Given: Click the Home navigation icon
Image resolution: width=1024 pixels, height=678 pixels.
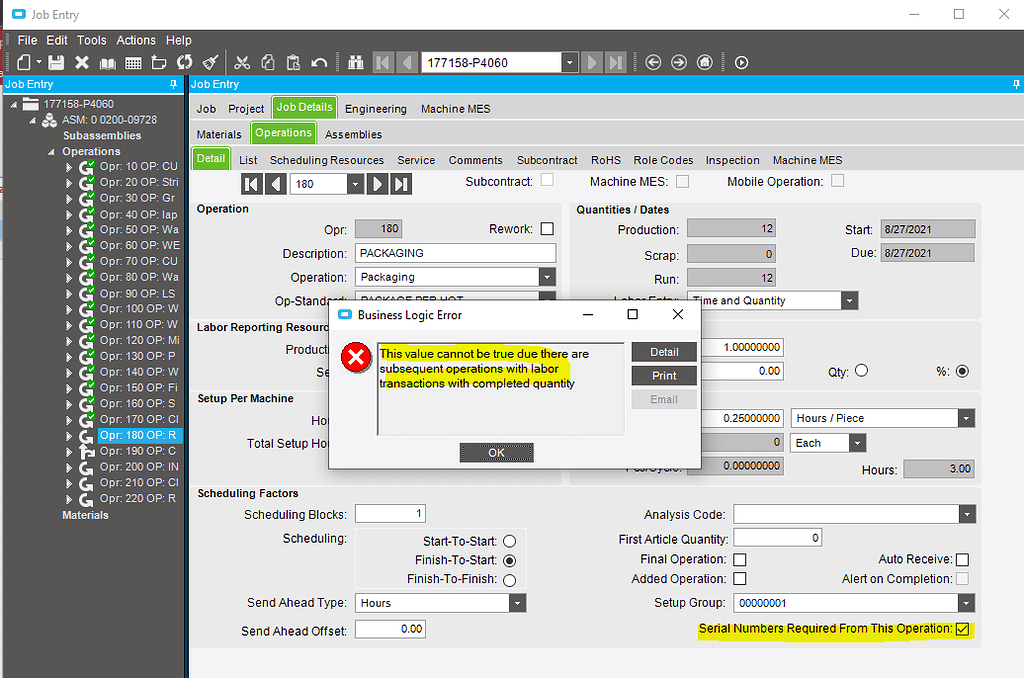Looking at the screenshot, I should (705, 62).
